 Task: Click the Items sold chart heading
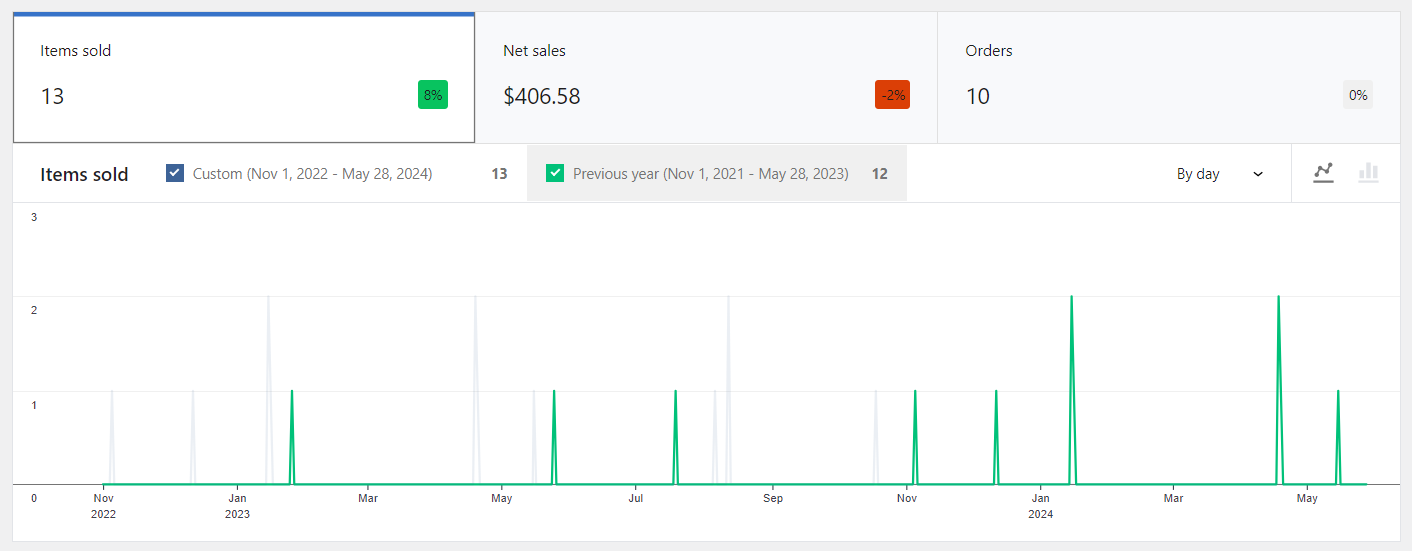pos(84,174)
